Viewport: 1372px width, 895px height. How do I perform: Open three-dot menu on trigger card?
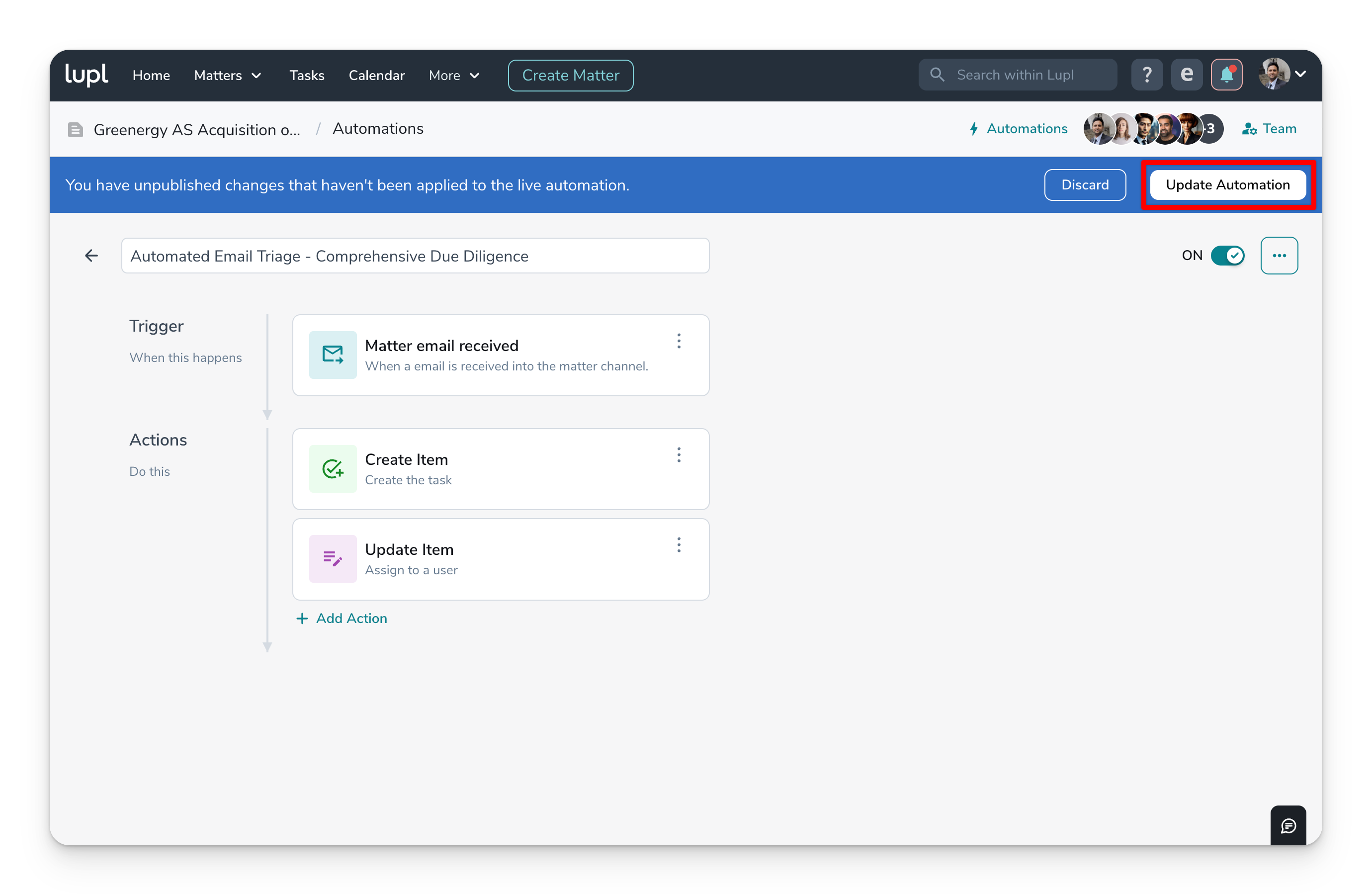click(x=679, y=342)
